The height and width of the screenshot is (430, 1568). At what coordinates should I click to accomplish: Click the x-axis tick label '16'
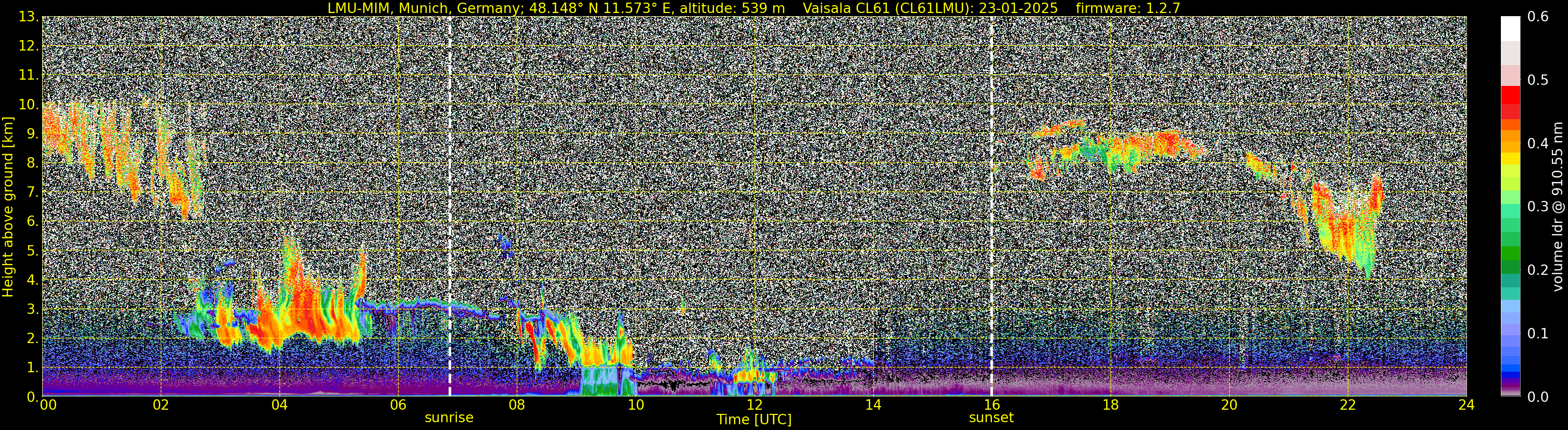click(991, 406)
